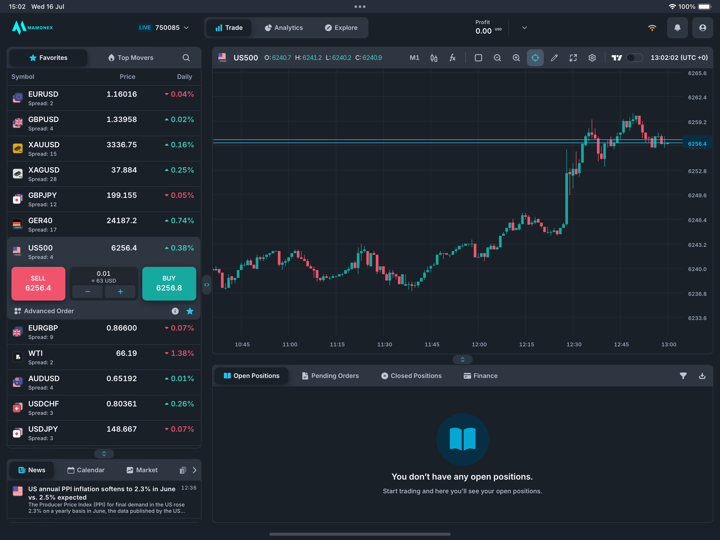Image resolution: width=720 pixels, height=540 pixels.
Task: Select the crosshair cursor tool
Action: (535, 58)
